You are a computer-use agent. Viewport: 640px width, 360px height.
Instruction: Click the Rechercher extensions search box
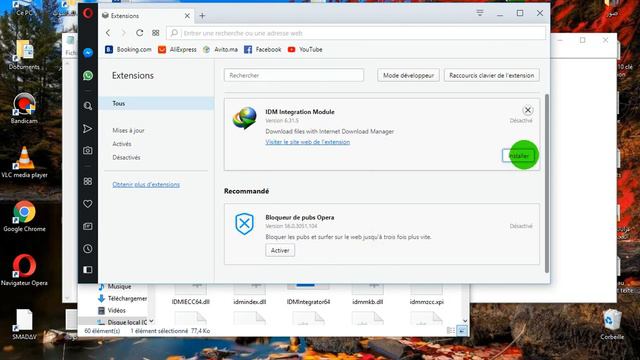[x=294, y=76]
